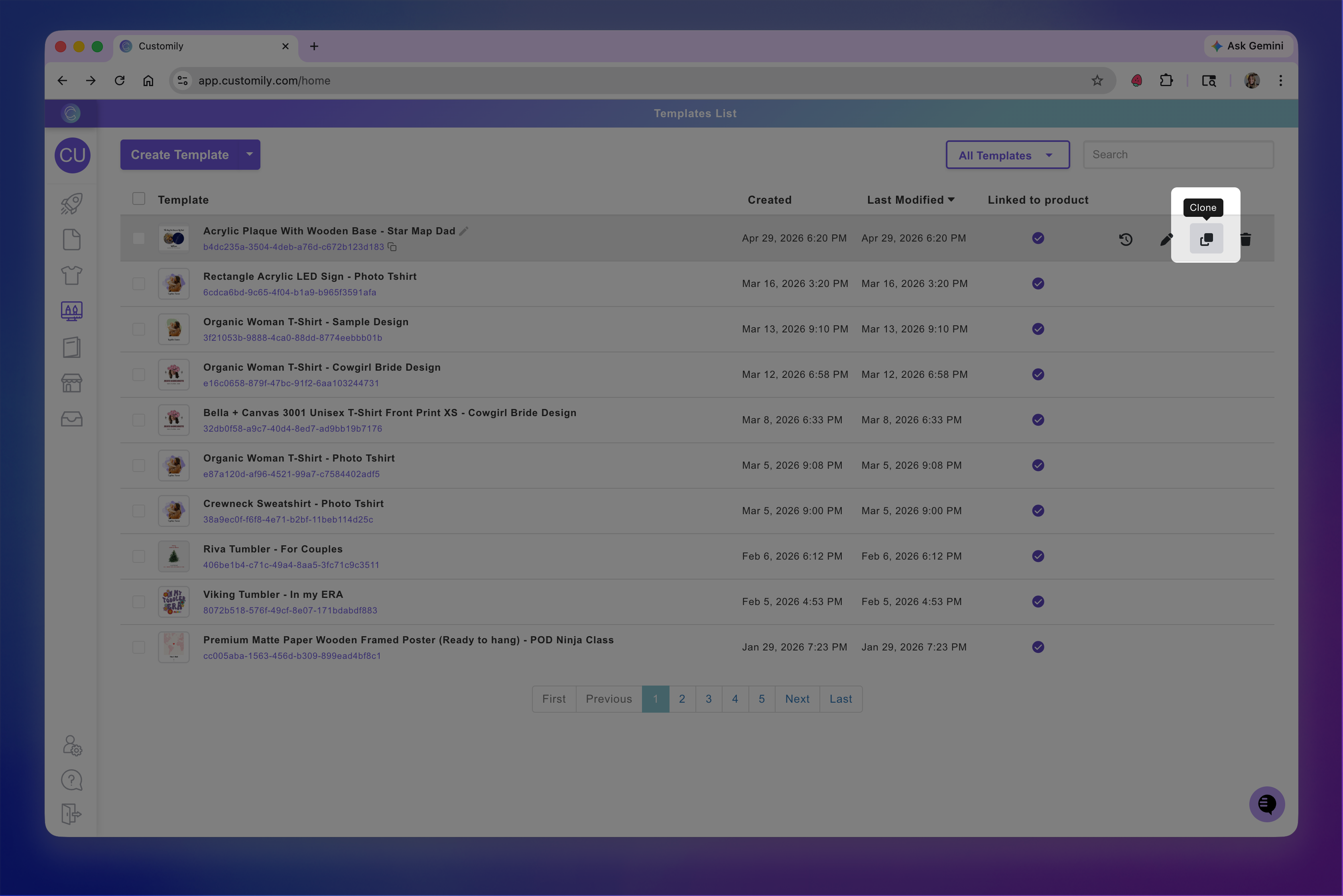Screen dimensions: 1343x896
Task: Rename the Acrylic Plaque template via small pencil
Action: coord(464,231)
